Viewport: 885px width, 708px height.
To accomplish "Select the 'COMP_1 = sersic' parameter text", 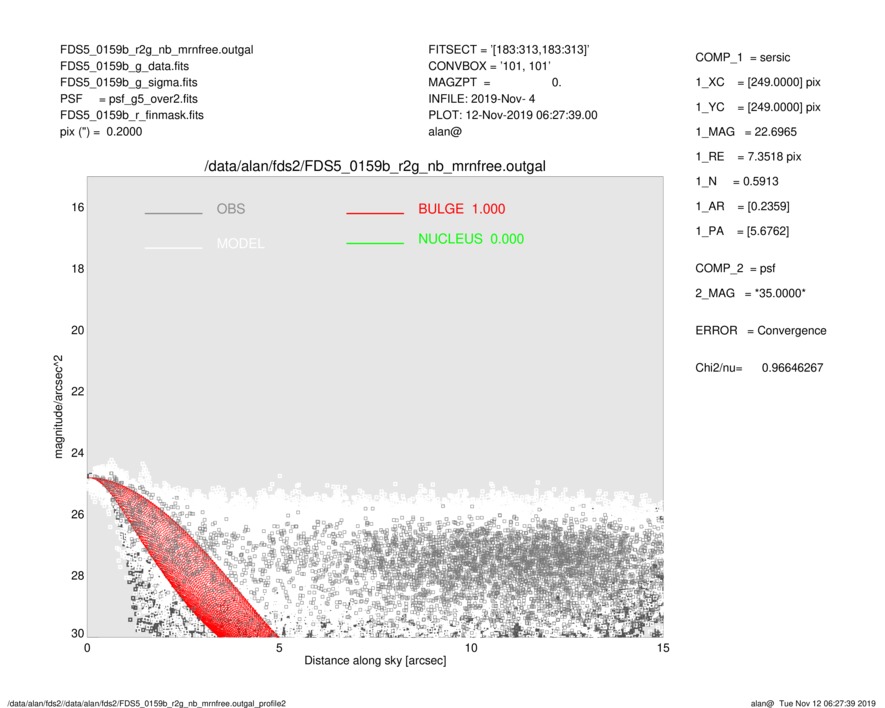I will (x=747, y=57).
